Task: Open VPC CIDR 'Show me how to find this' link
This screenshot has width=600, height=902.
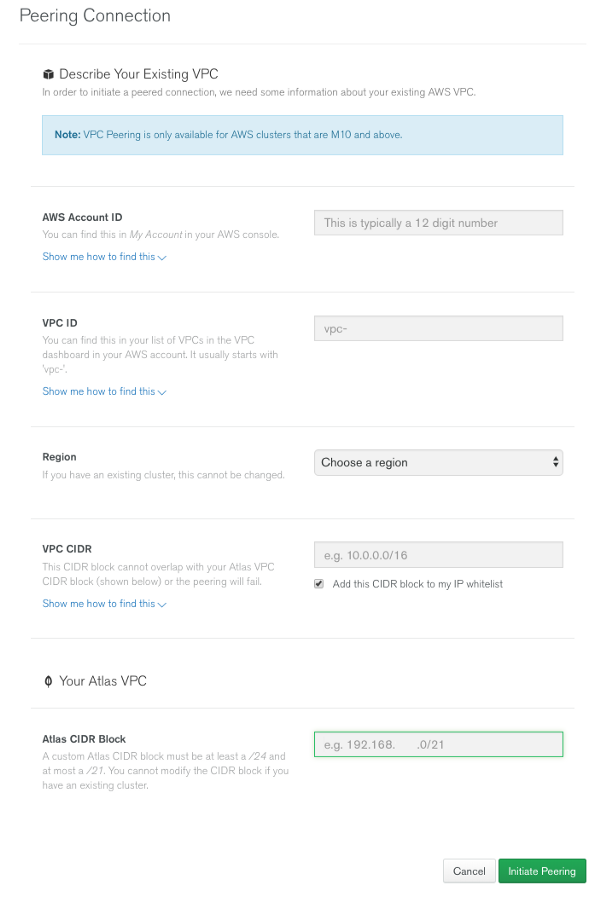Action: [x=99, y=604]
